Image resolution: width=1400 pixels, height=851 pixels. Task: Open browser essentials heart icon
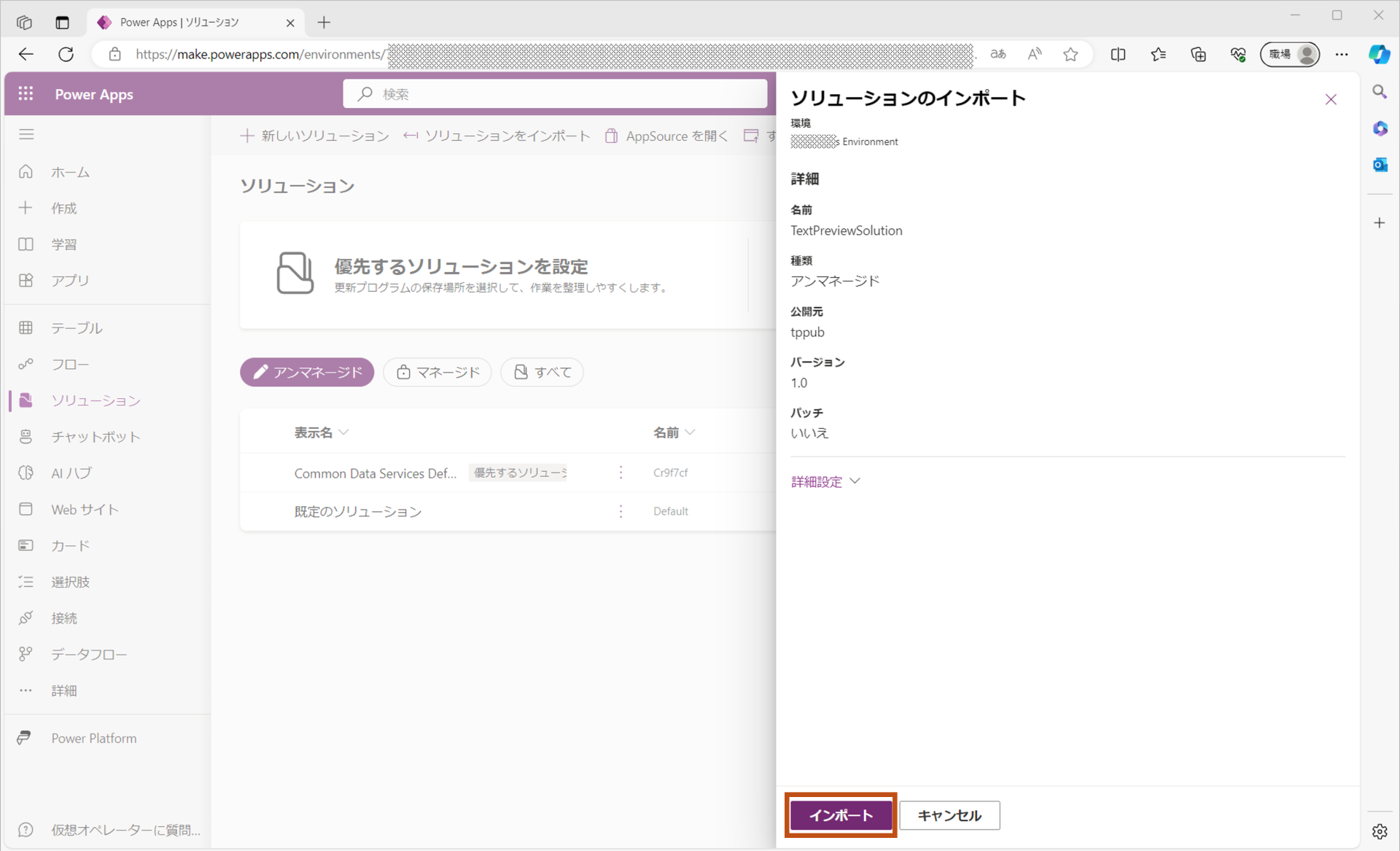pos(1238,54)
